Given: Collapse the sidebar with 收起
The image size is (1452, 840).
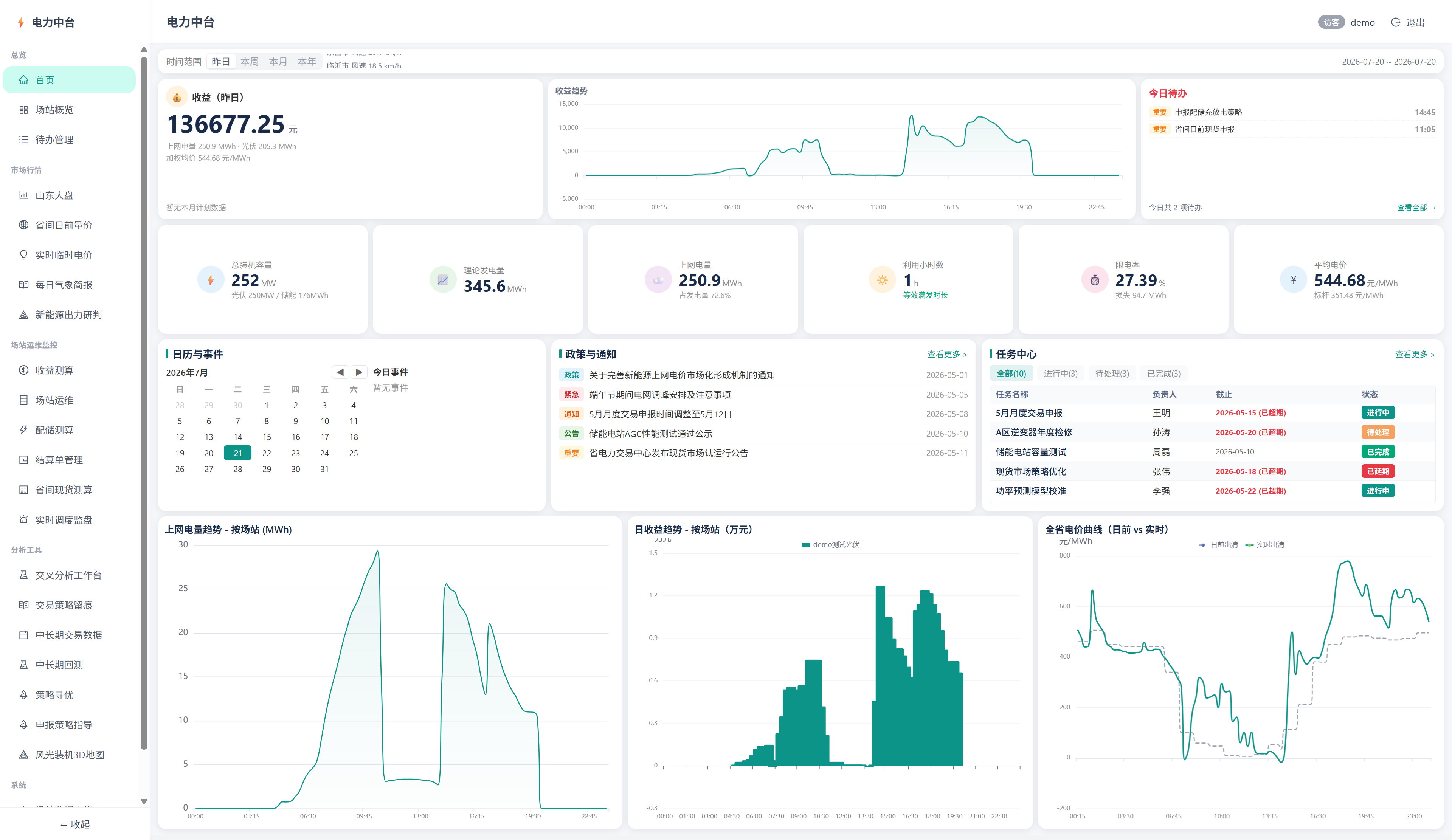Looking at the screenshot, I should pos(75,825).
